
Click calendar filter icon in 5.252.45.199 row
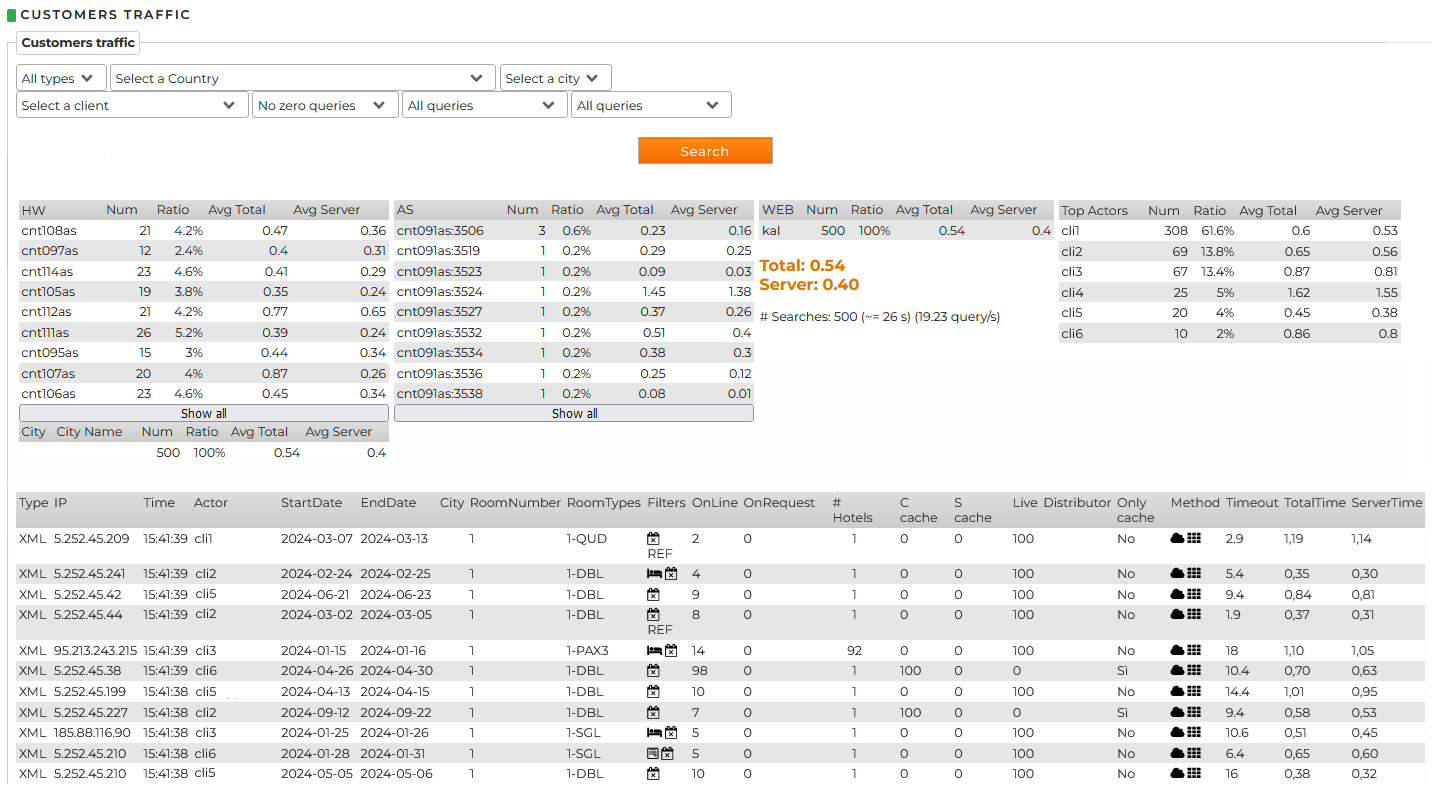653,691
